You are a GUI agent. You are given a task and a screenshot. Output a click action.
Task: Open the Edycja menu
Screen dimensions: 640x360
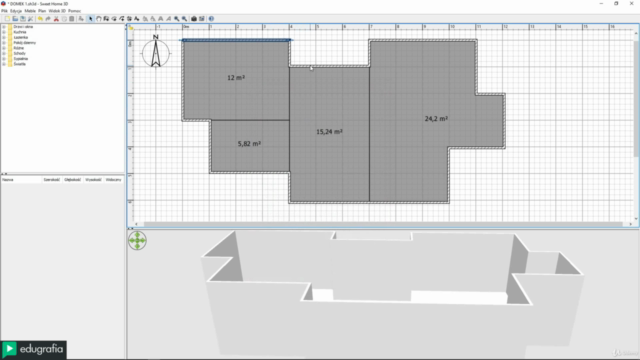coord(16,11)
